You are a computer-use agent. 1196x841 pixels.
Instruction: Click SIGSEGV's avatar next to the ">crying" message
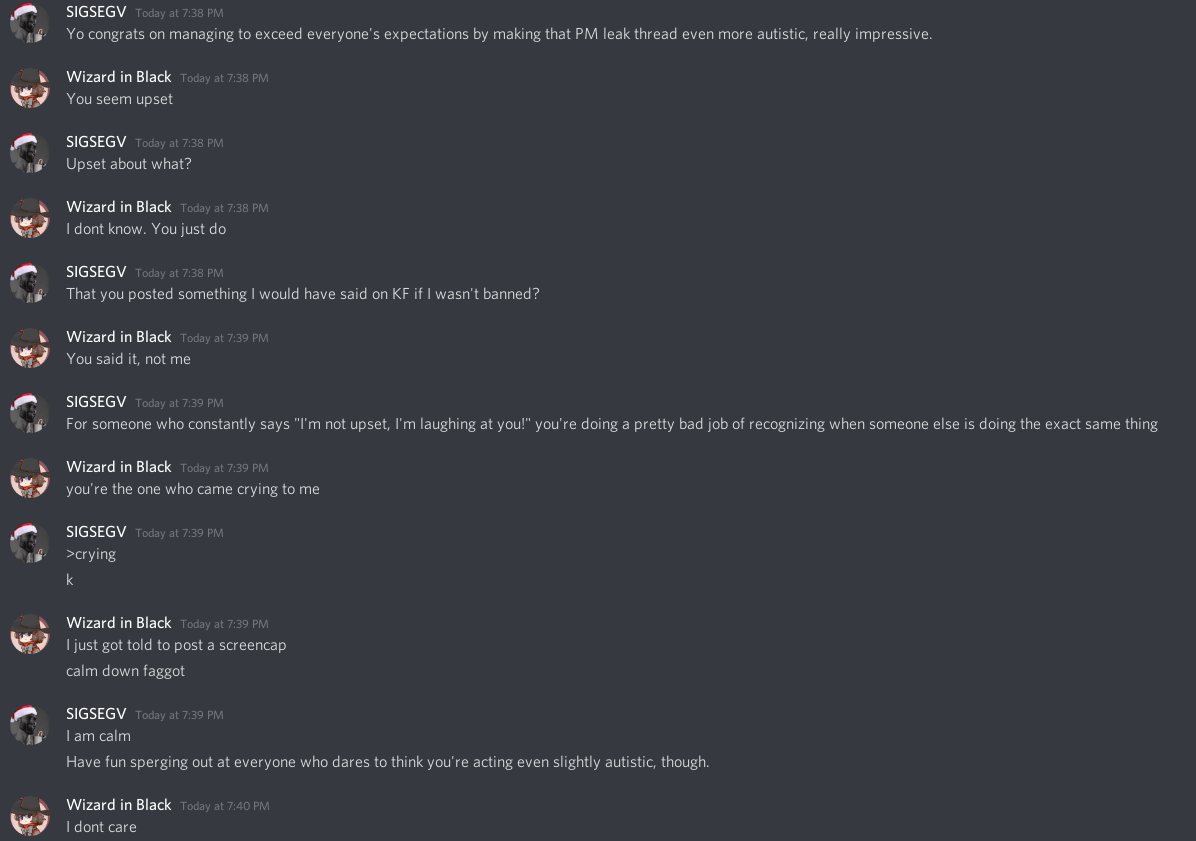[x=30, y=543]
